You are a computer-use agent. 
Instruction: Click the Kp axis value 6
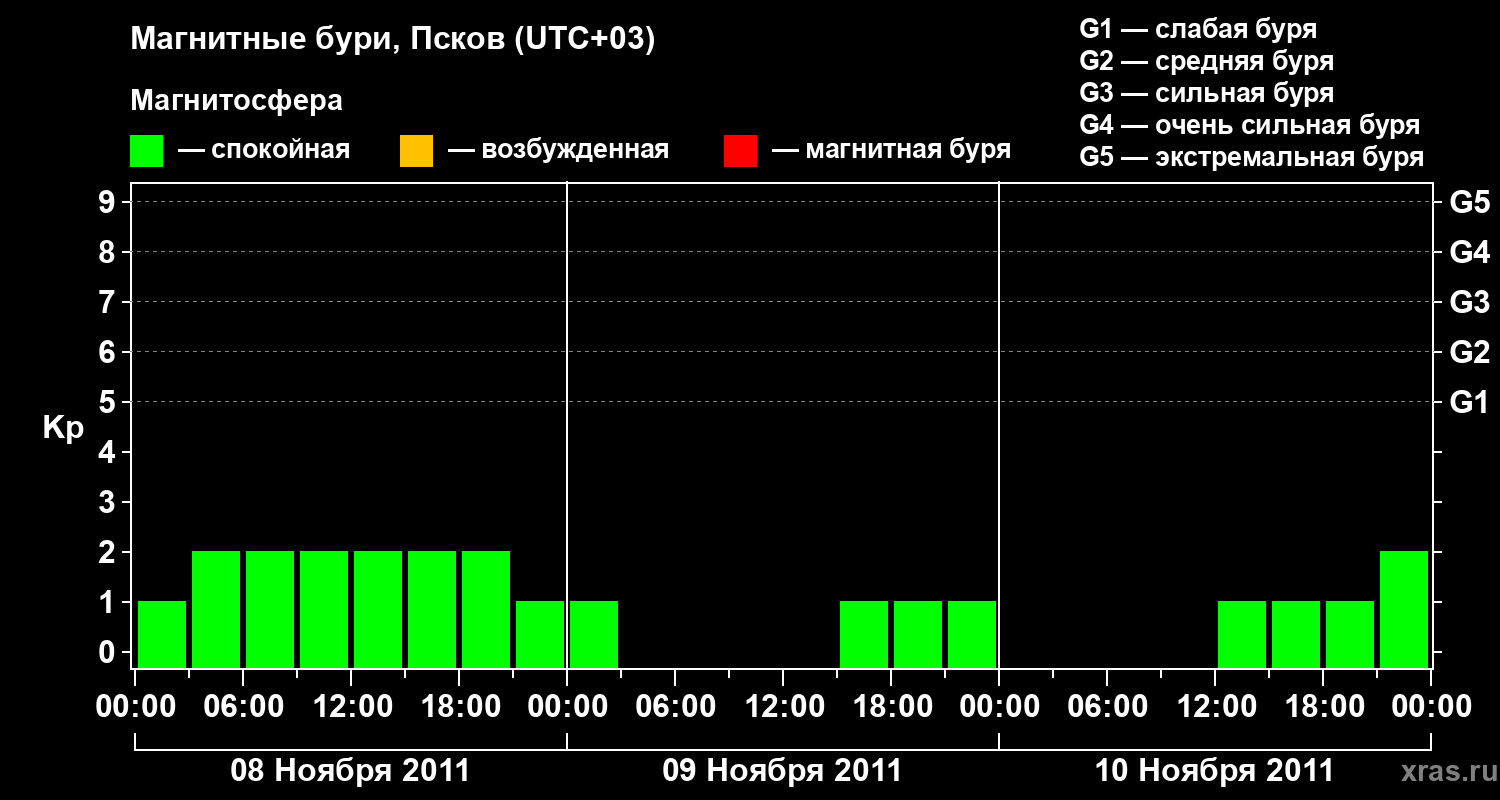[109, 353]
